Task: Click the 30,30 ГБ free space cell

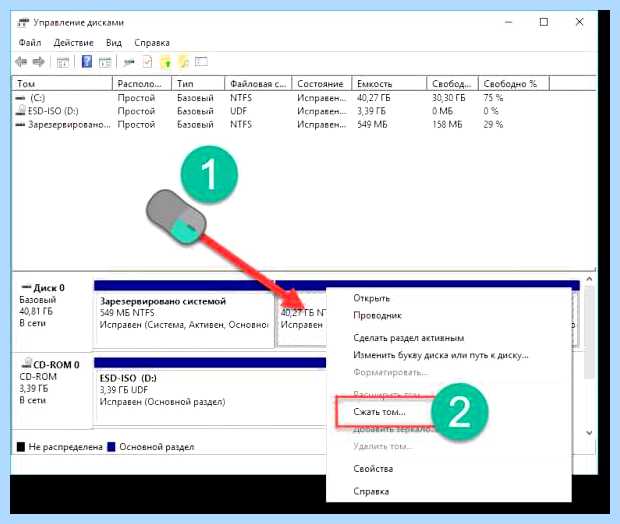Action: click(x=449, y=98)
